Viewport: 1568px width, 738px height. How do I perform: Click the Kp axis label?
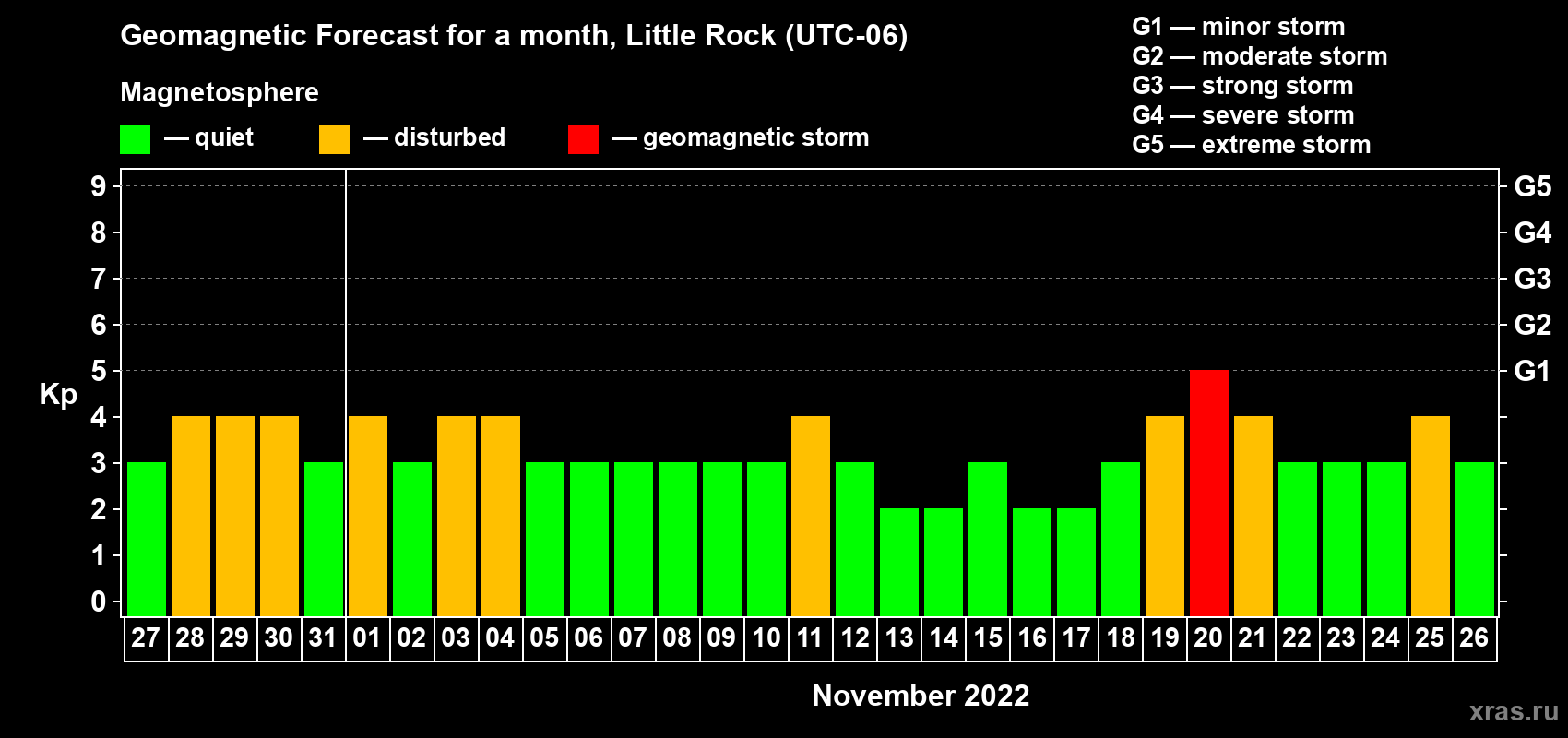tap(58, 395)
